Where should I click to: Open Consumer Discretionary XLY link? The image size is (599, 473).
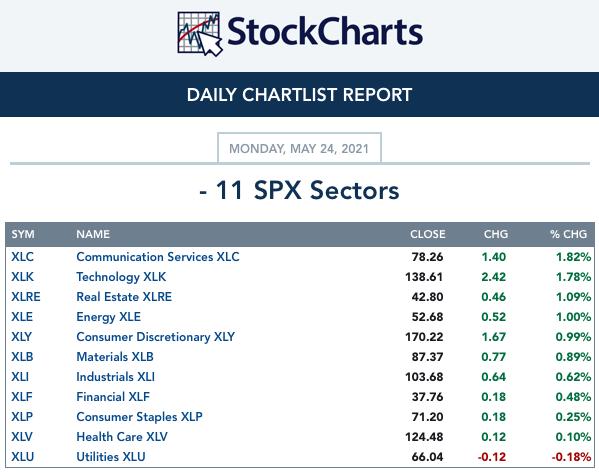point(155,337)
